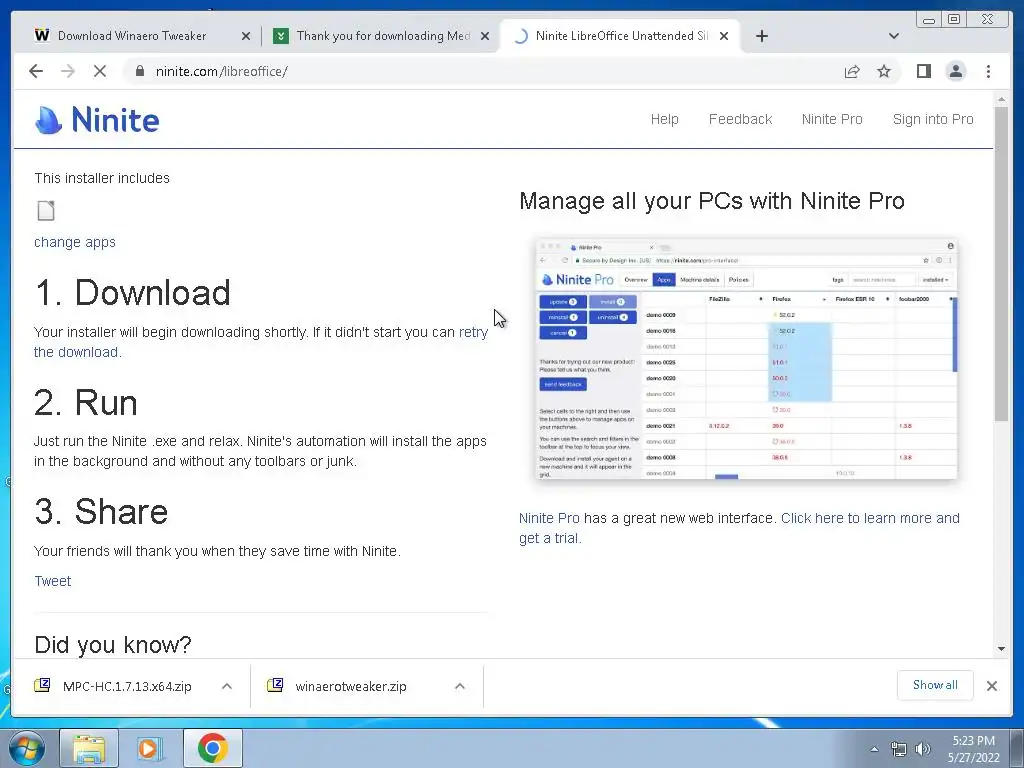This screenshot has height=768, width=1024.
Task: Click the vertical page scrollbar thumb
Action: 1001,263
